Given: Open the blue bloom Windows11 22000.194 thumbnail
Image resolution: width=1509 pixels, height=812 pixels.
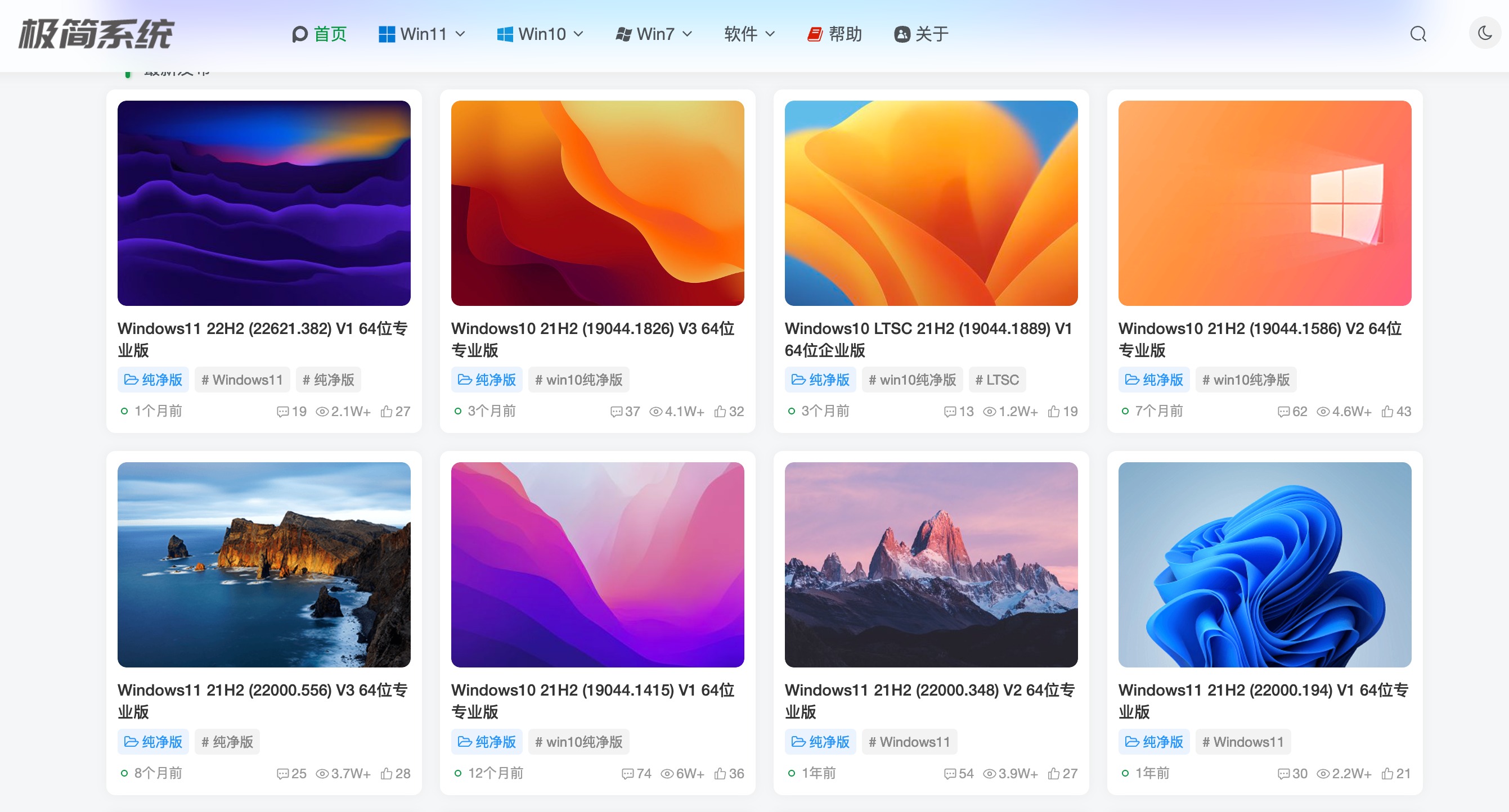Looking at the screenshot, I should (1265, 565).
